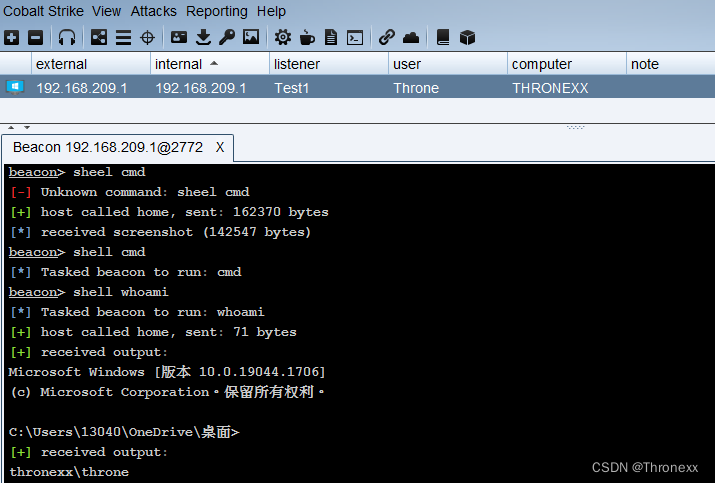Sort sessions by the computer column header

pos(567,64)
